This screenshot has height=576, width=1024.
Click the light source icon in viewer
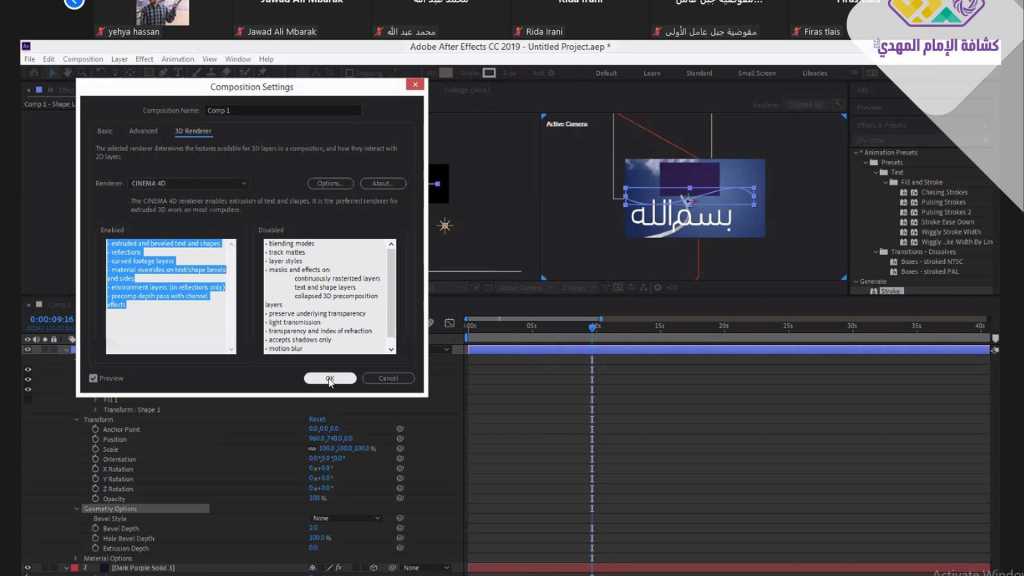pyautogui.click(x=445, y=226)
